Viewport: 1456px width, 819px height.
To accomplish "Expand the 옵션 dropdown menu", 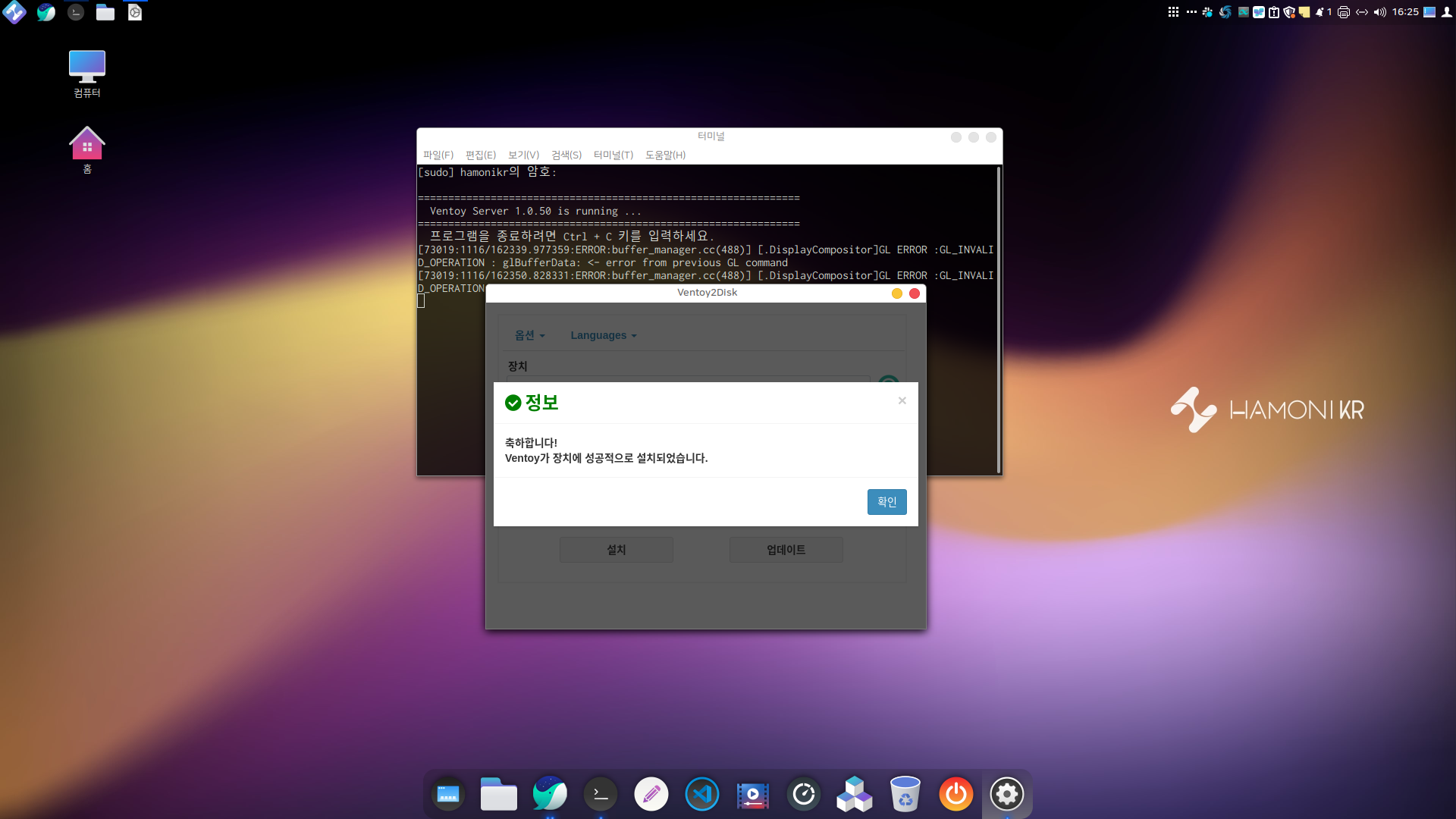I will (x=529, y=335).
